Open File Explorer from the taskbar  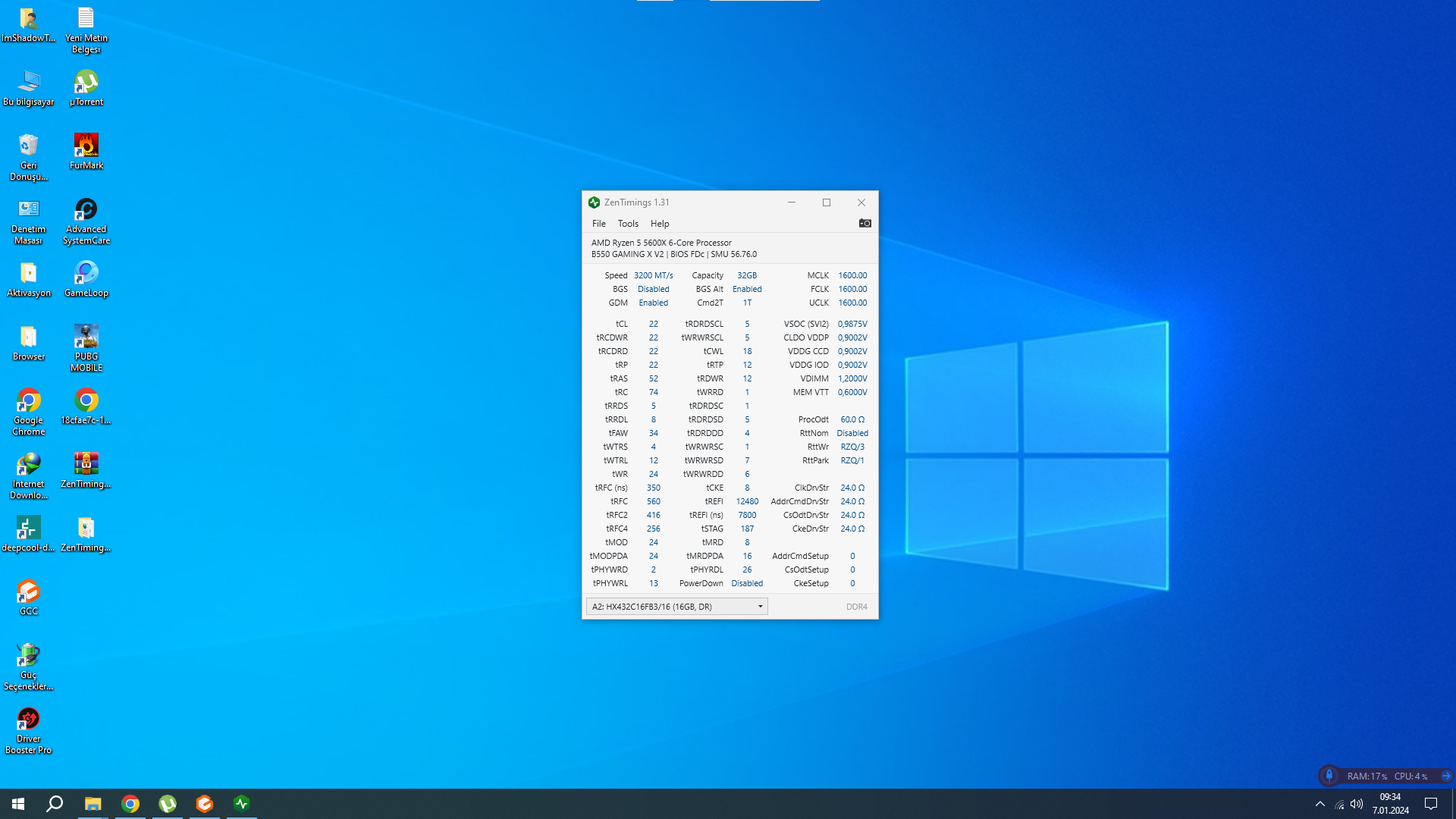93,804
